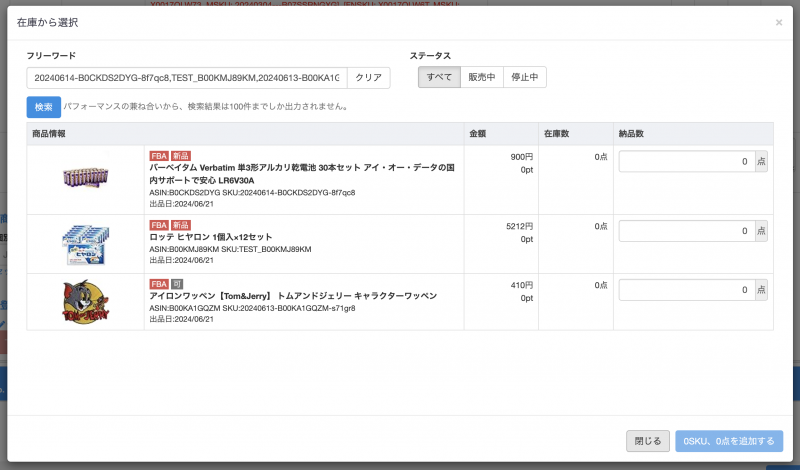Open the Tom&Jerry patch product thumbnail
Image resolution: width=800 pixels, height=470 pixels.
(85, 302)
